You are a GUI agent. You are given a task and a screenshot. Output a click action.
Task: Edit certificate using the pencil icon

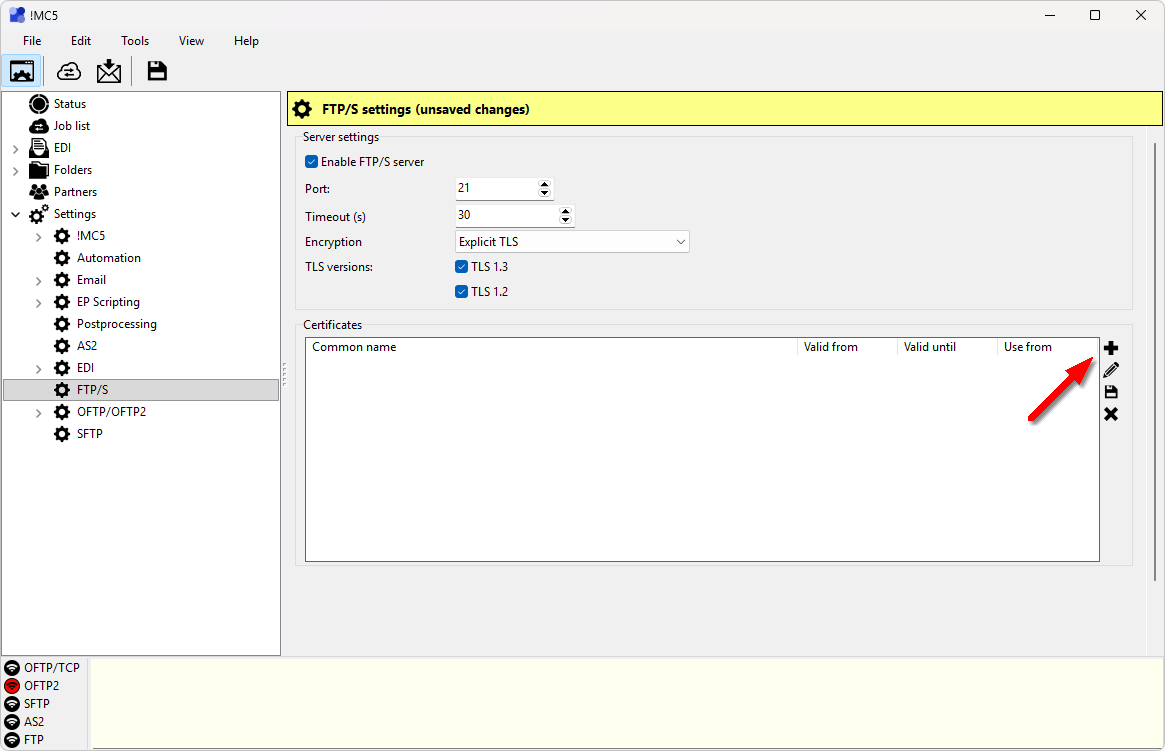(1111, 370)
